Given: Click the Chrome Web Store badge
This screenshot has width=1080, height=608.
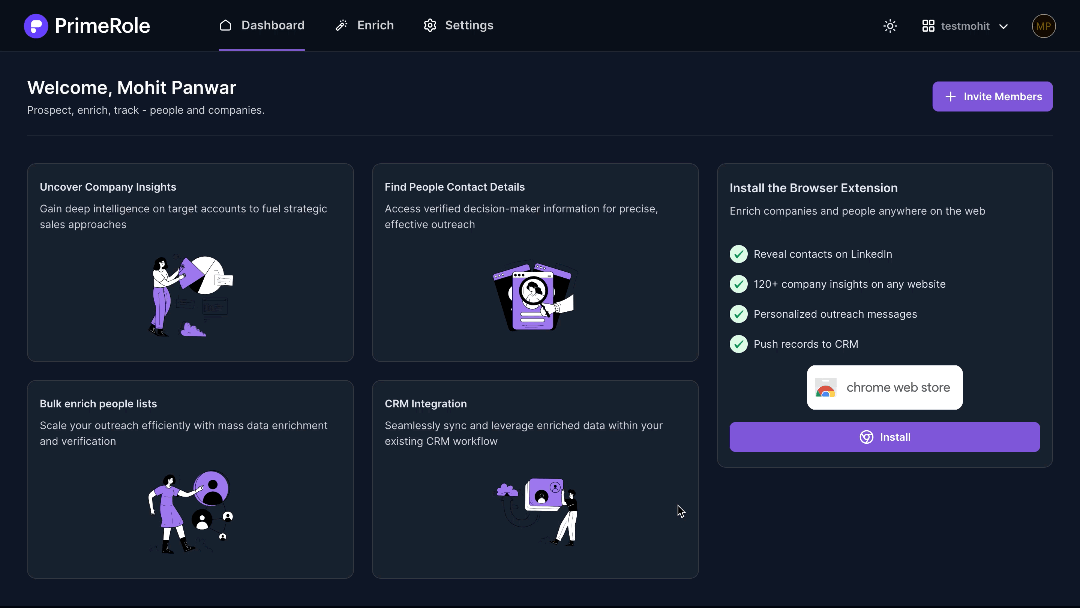Looking at the screenshot, I should pyautogui.click(x=884, y=388).
